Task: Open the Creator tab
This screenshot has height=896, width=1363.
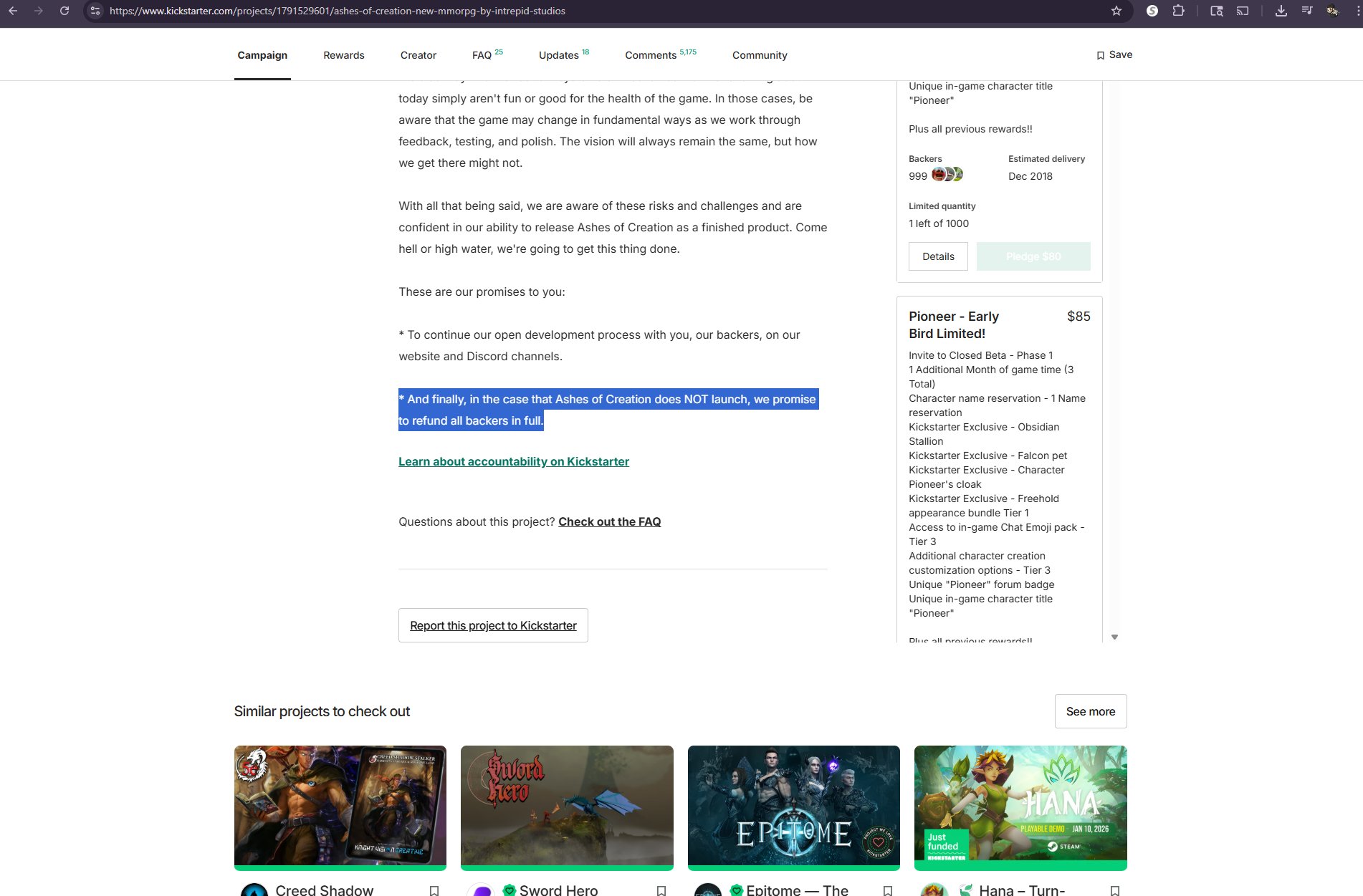Action: [419, 55]
